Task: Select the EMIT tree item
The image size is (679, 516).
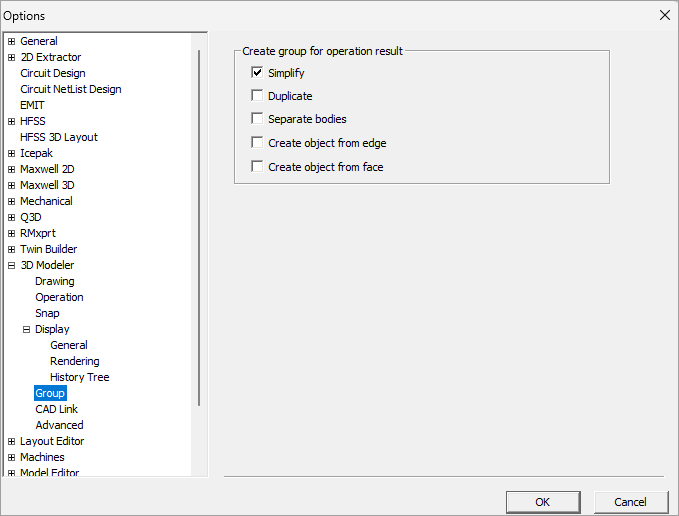Action: tap(32, 105)
